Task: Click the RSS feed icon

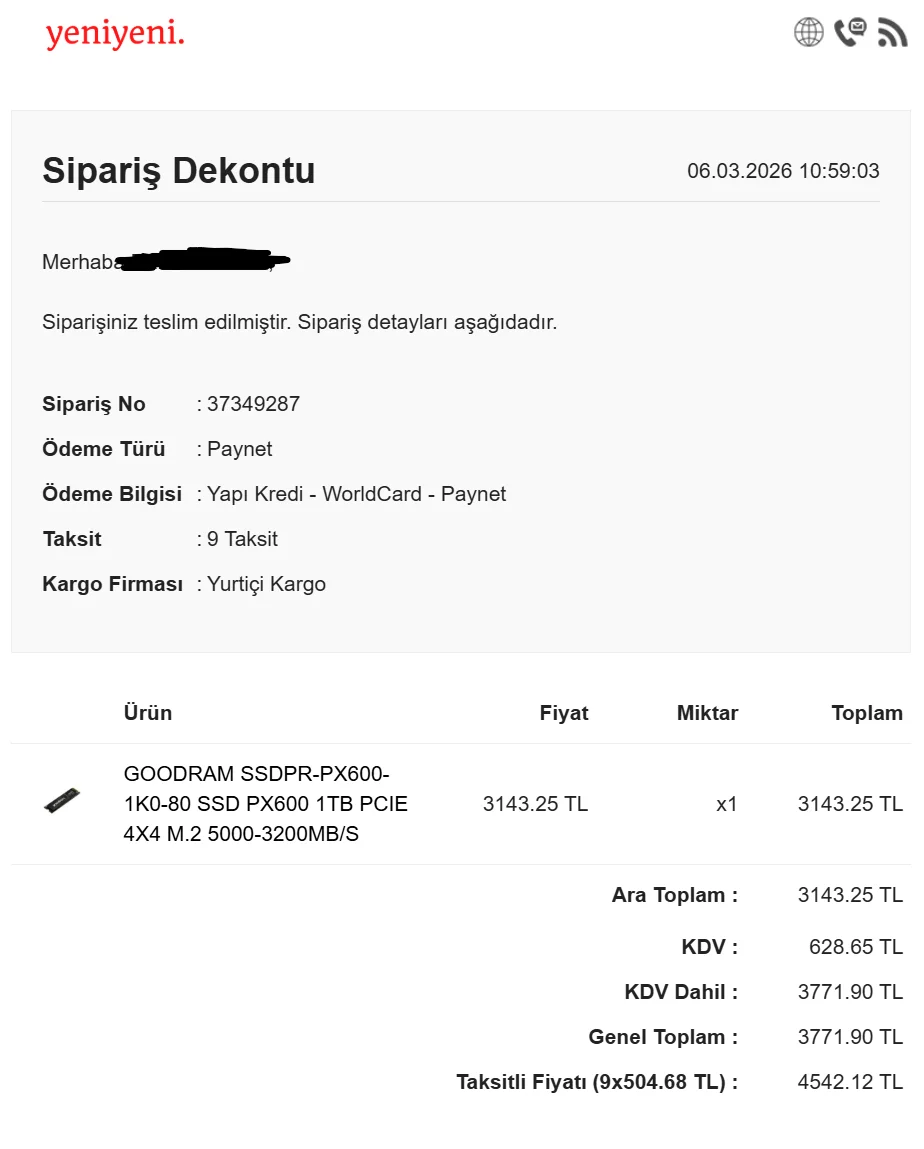Action: [891, 32]
